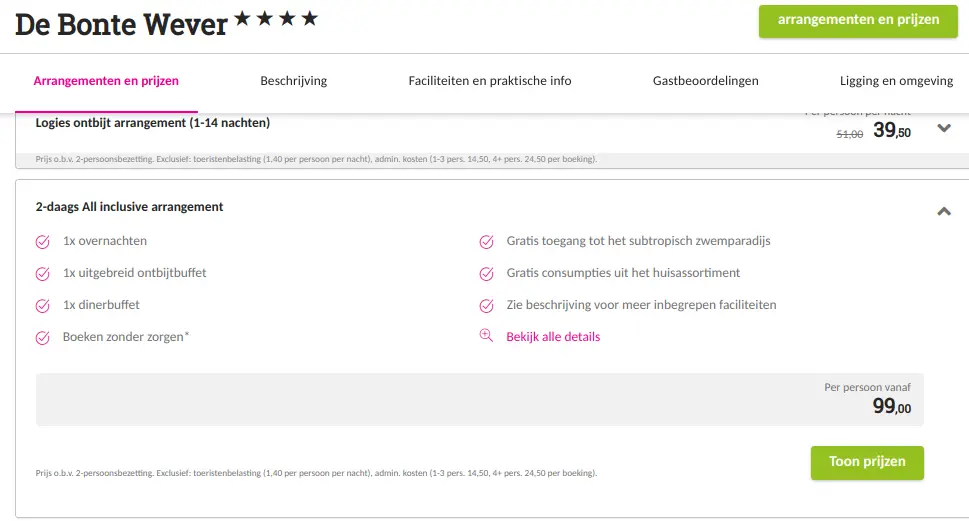Switch to the Beschrijving tab
Screen dimensions: 969x521
click(294, 81)
